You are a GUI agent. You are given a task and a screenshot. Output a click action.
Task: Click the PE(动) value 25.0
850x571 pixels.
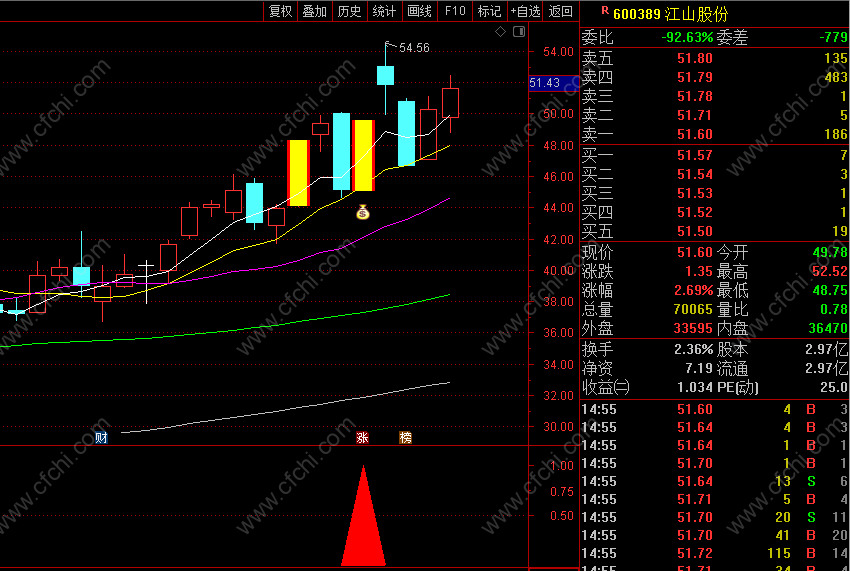pyautogui.click(x=834, y=387)
